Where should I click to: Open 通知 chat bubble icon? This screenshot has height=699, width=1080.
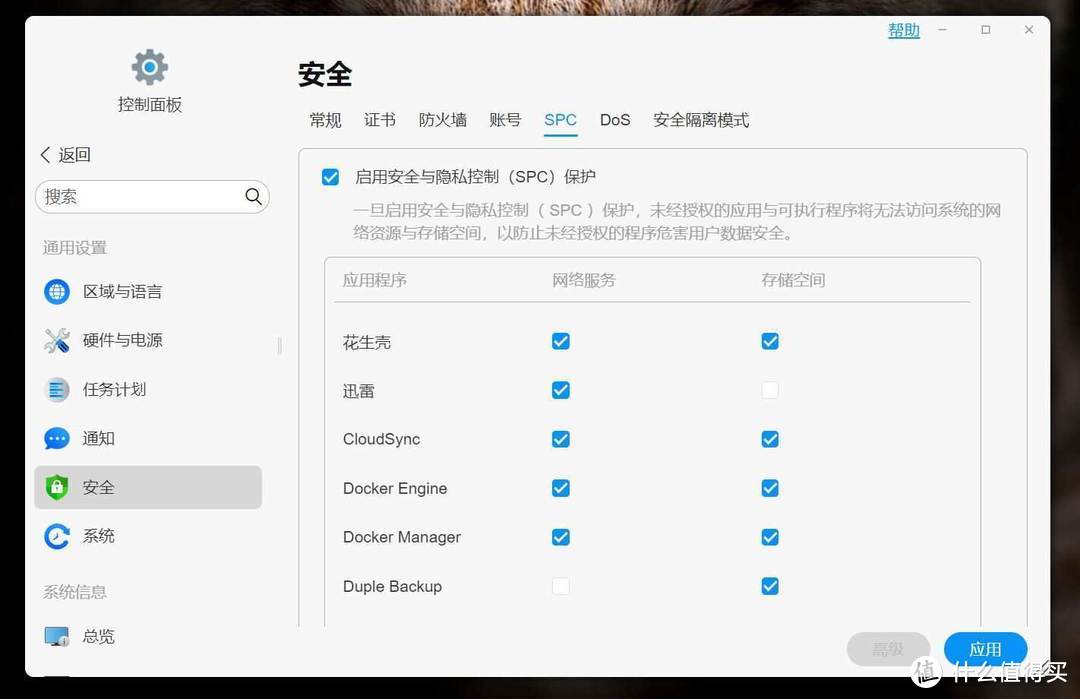[57, 439]
